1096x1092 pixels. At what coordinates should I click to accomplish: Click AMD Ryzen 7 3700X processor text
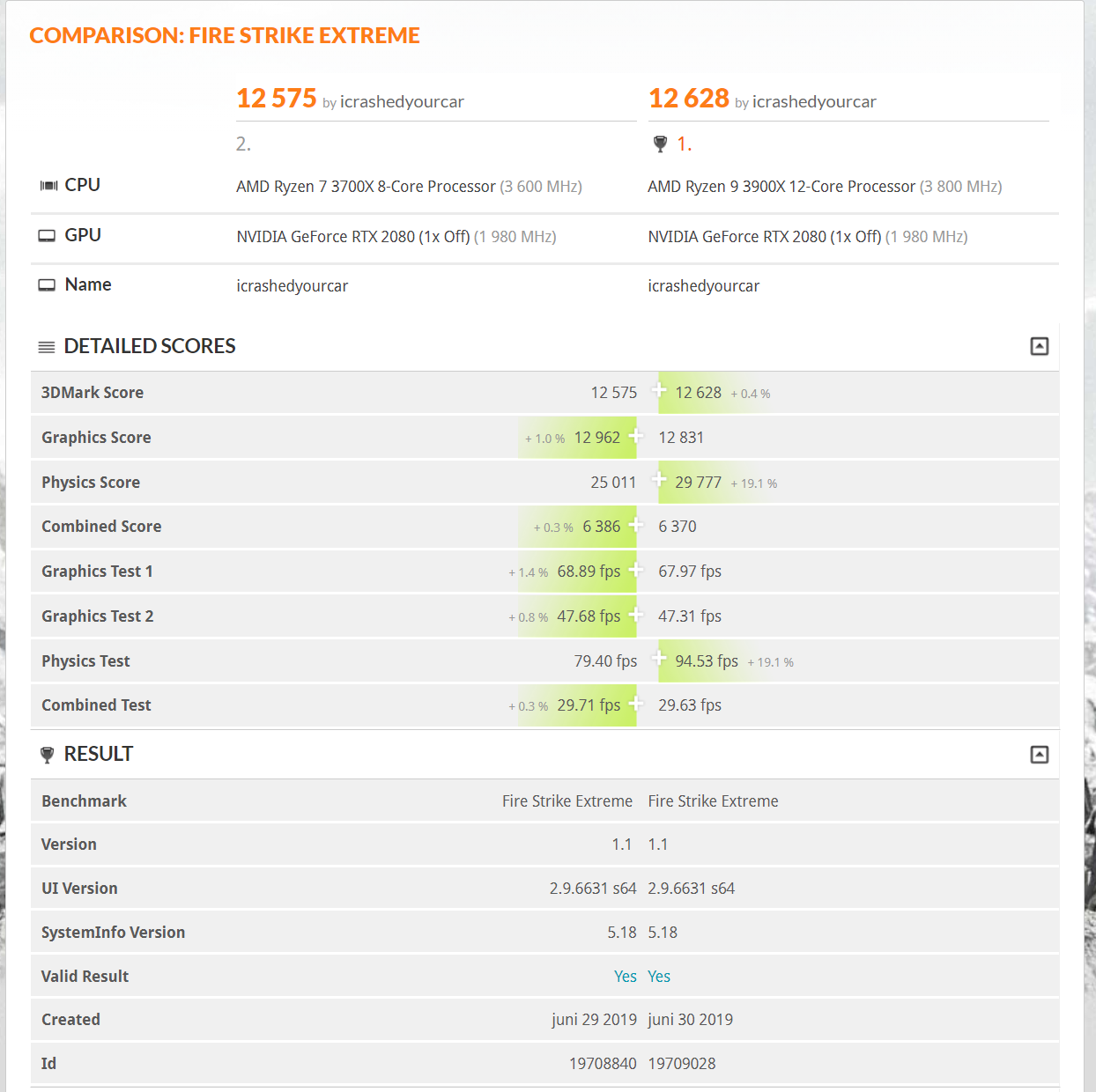tap(366, 187)
